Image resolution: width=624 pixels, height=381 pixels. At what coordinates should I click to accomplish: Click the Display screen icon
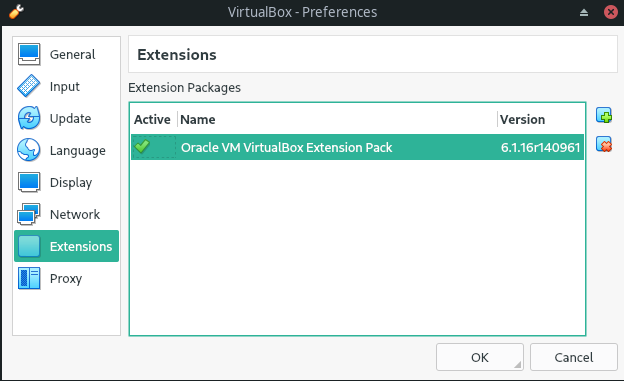(x=29, y=182)
